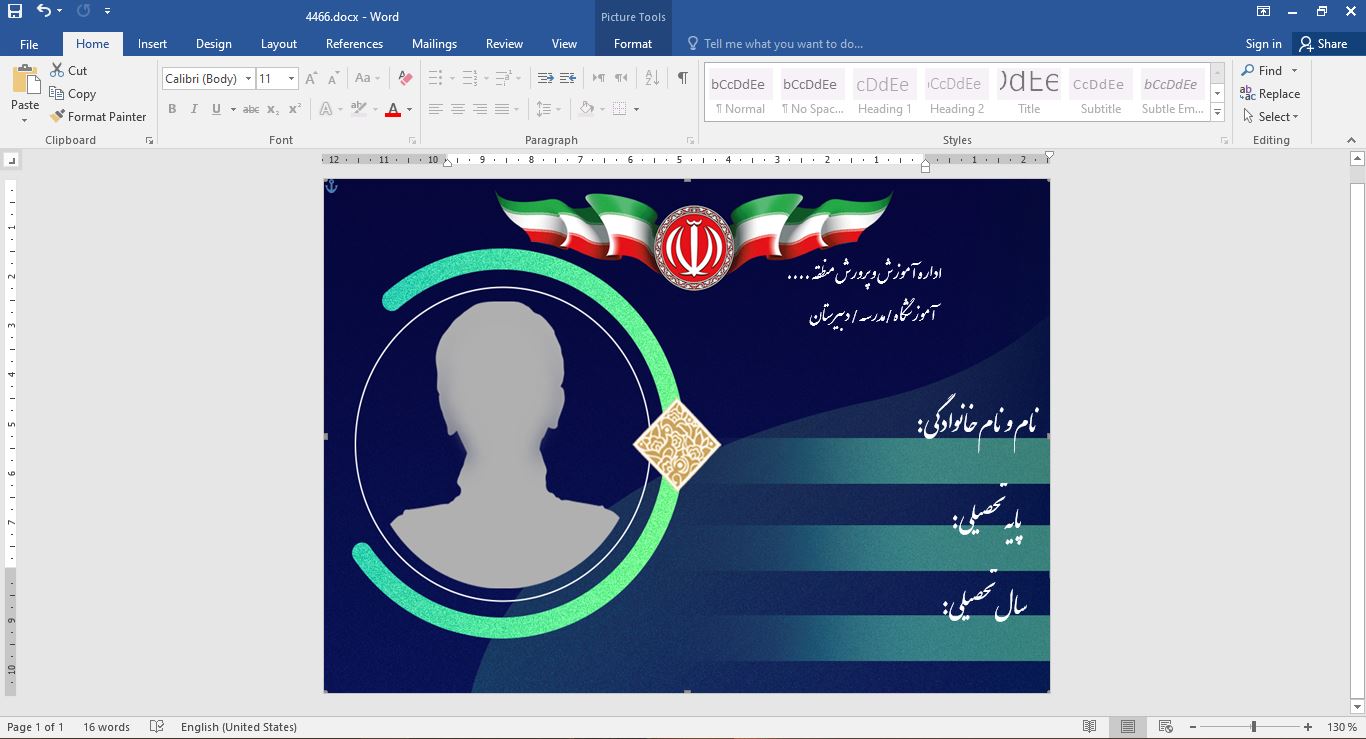Click the Text Highlight Color button
Screen dimensions: 1366x739
358,109
